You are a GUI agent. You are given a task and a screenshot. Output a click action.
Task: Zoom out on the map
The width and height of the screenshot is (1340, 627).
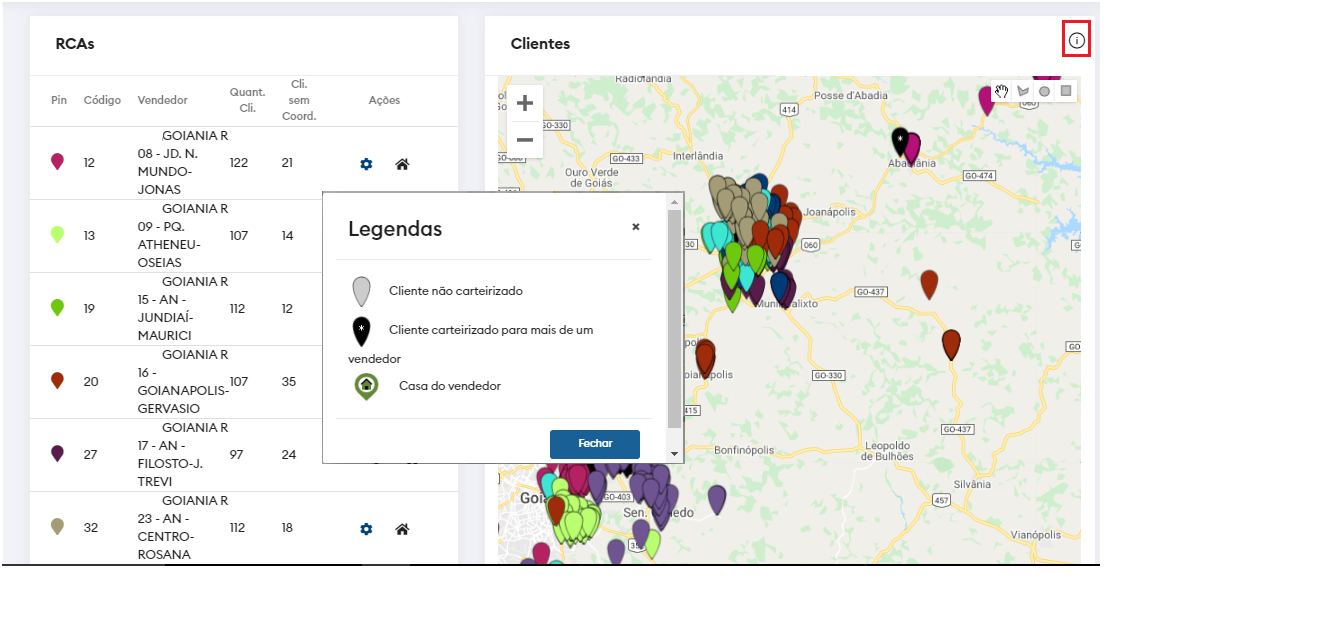click(524, 139)
